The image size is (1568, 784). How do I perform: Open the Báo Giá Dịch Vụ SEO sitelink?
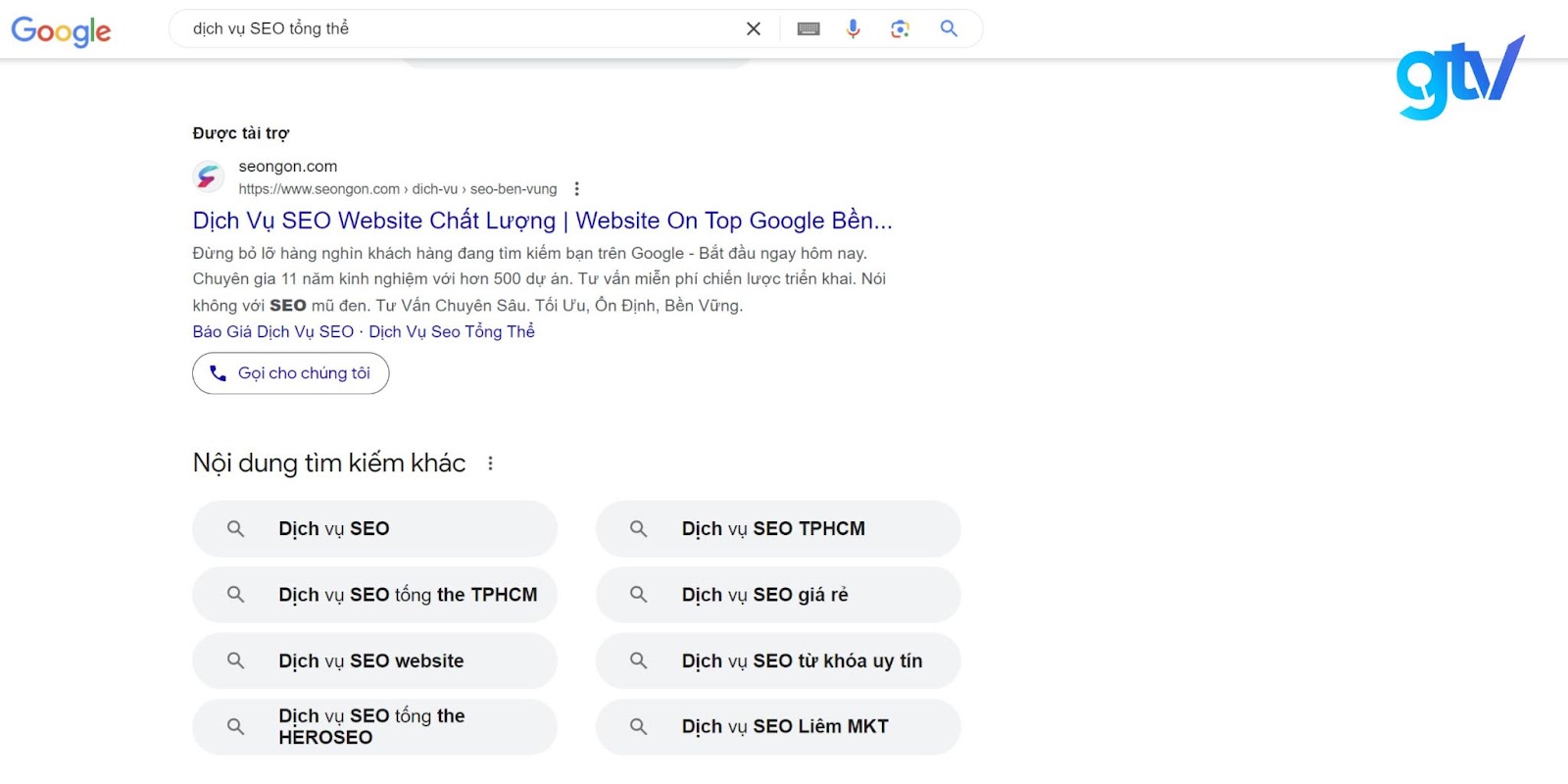click(272, 332)
